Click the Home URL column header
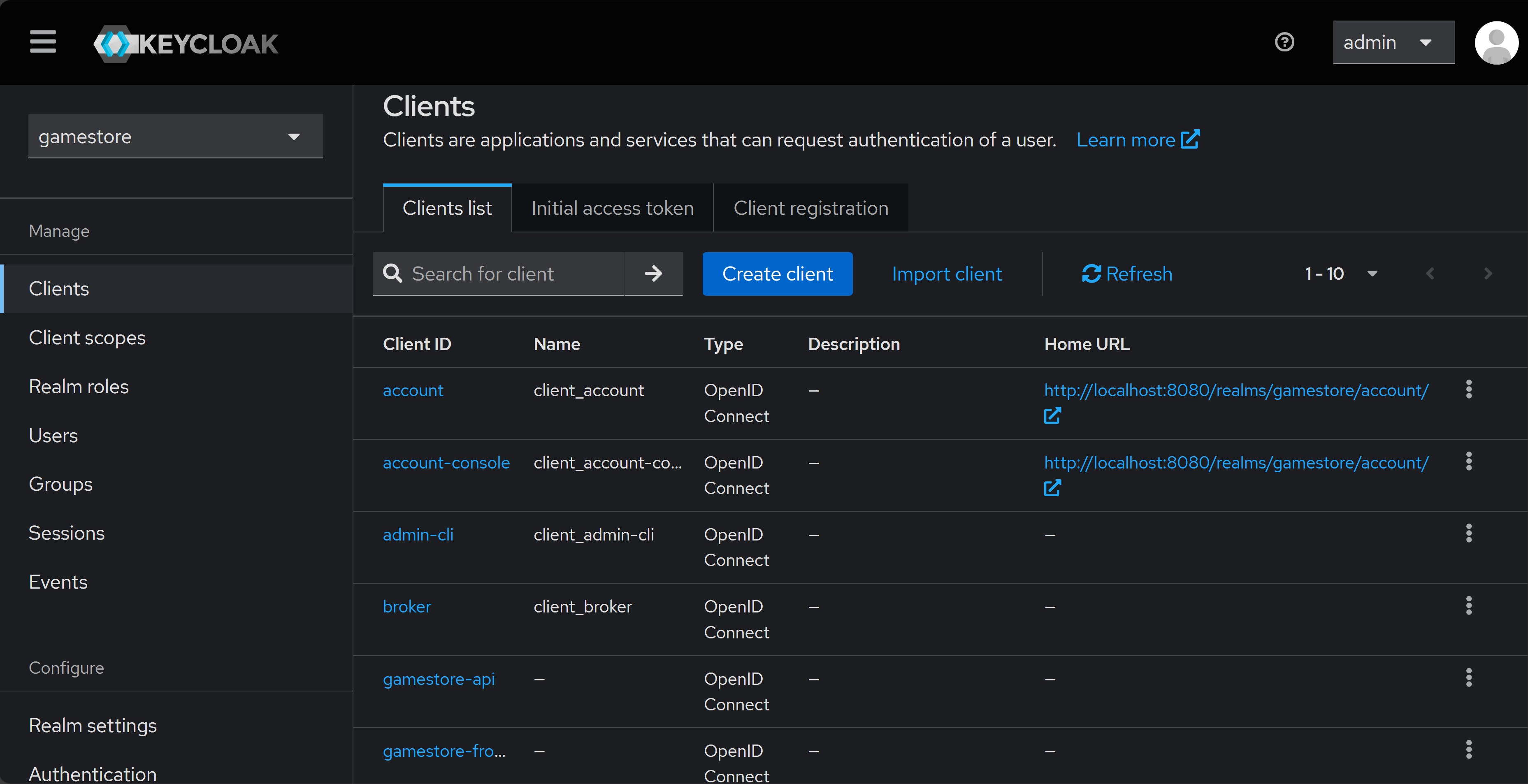 pos(1087,344)
